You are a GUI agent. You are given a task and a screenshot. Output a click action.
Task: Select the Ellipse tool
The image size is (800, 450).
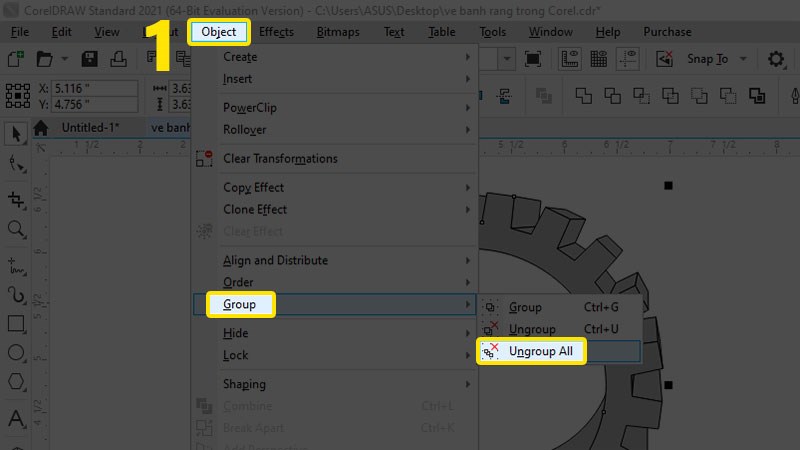(16, 353)
